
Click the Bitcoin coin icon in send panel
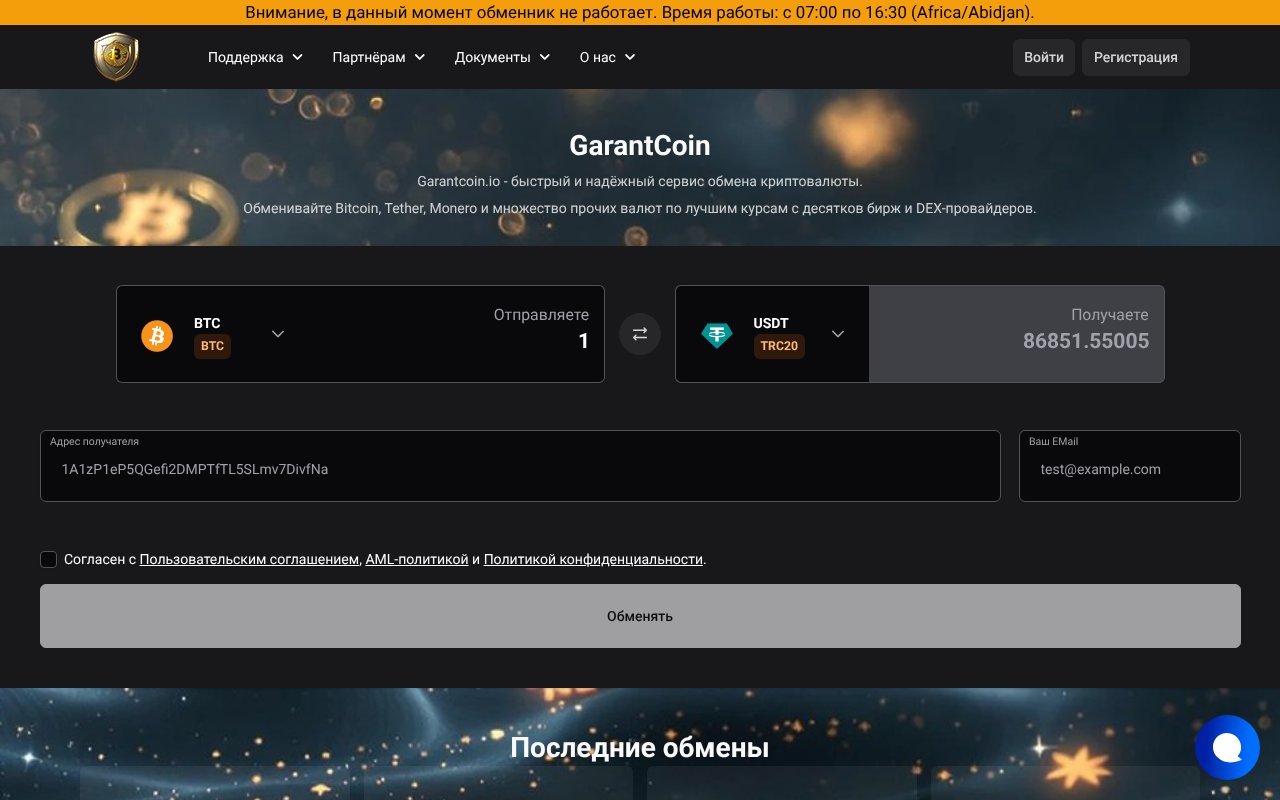coord(156,335)
